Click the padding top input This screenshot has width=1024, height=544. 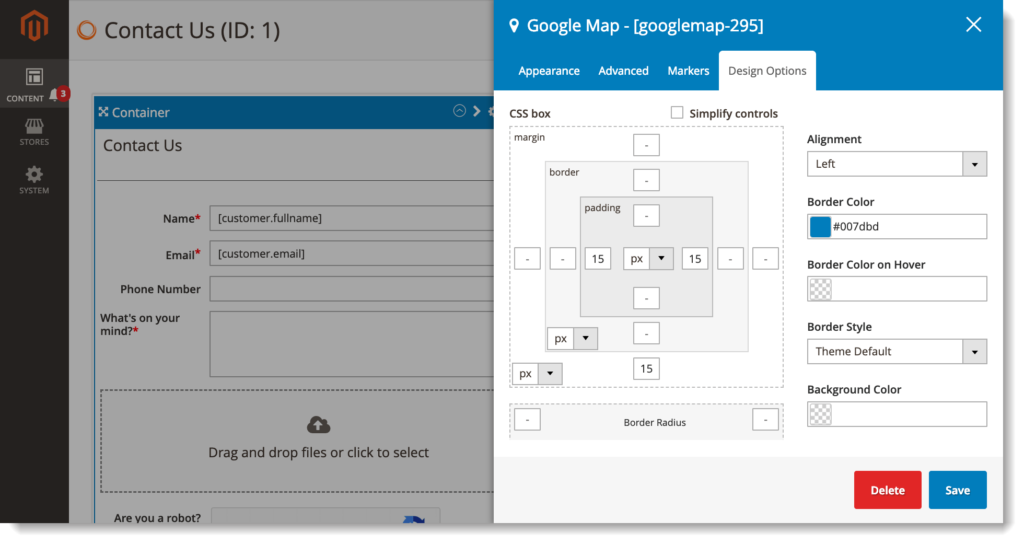(646, 216)
